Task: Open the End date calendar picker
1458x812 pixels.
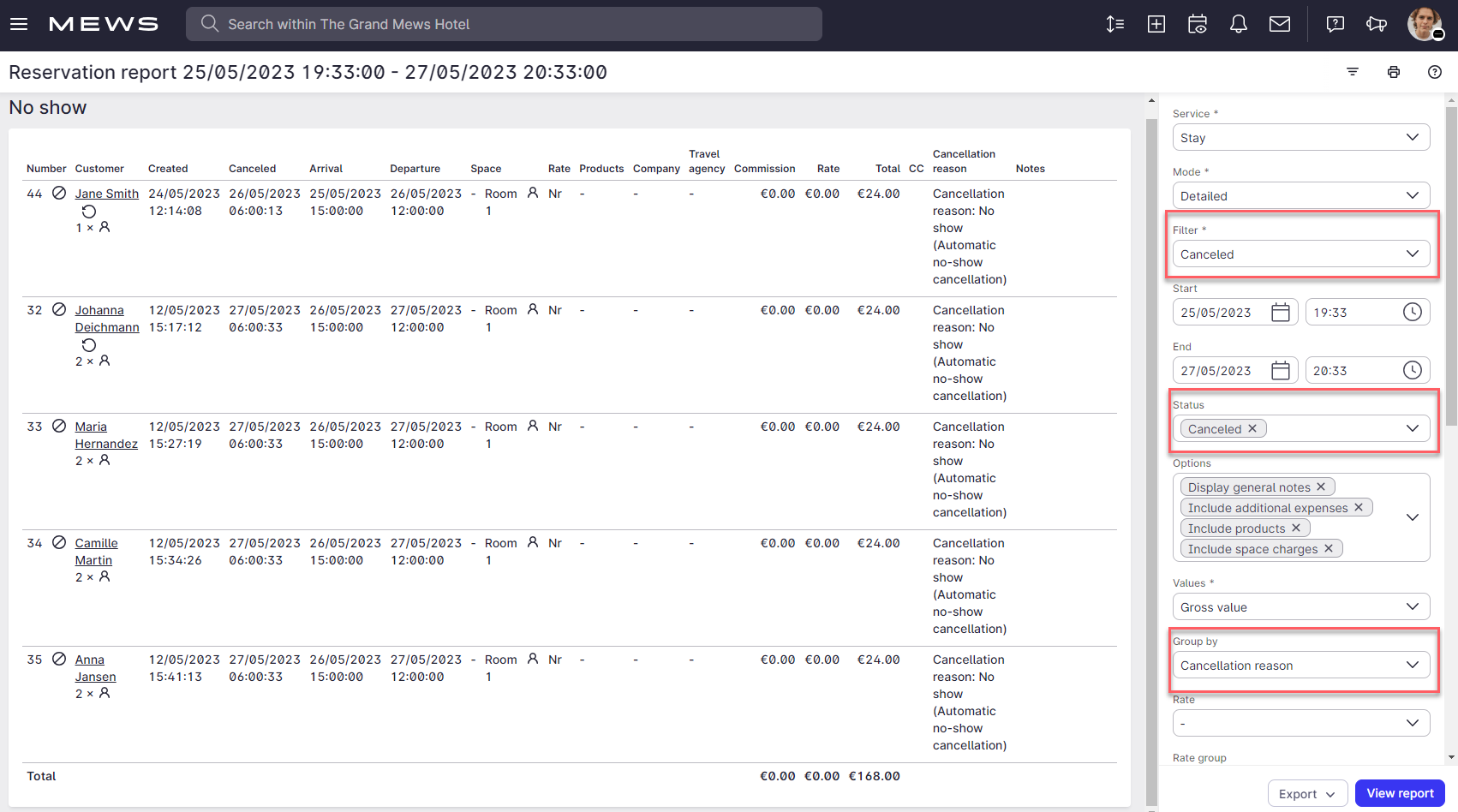Action: click(x=1281, y=370)
